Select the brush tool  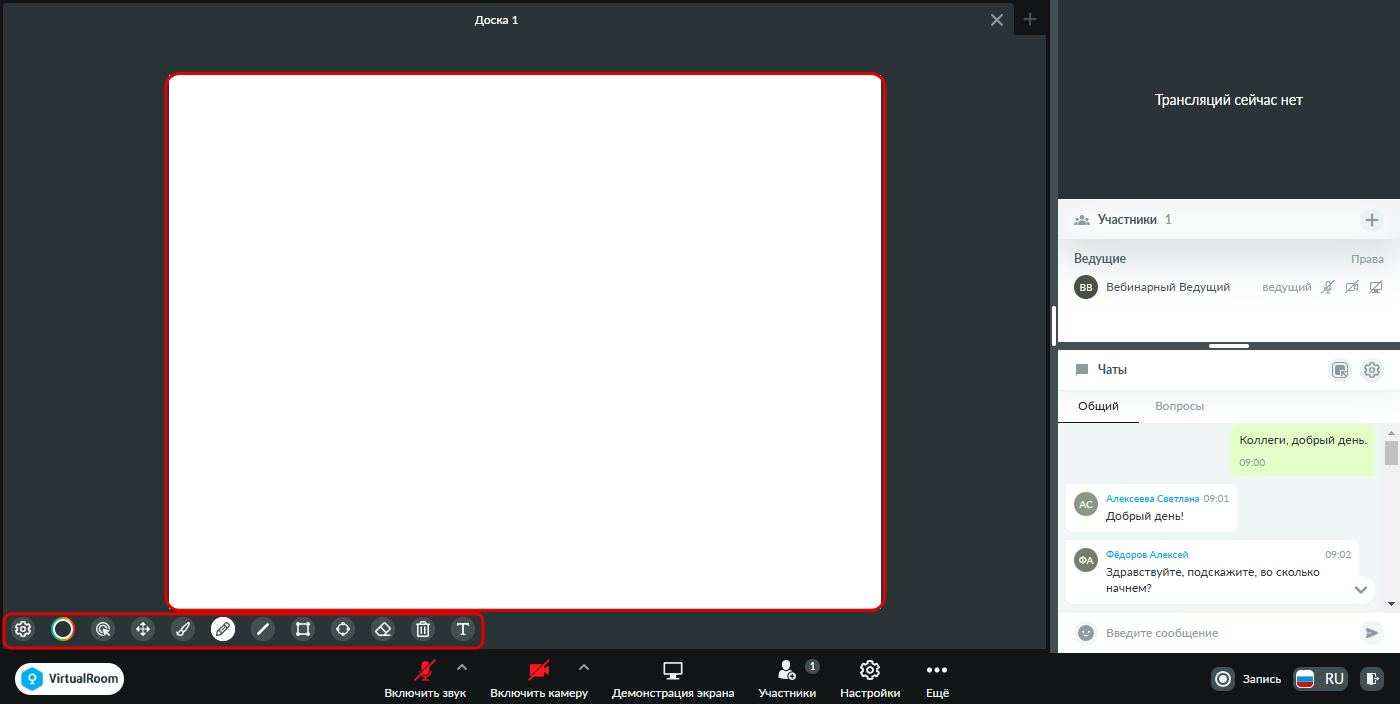[x=183, y=629]
